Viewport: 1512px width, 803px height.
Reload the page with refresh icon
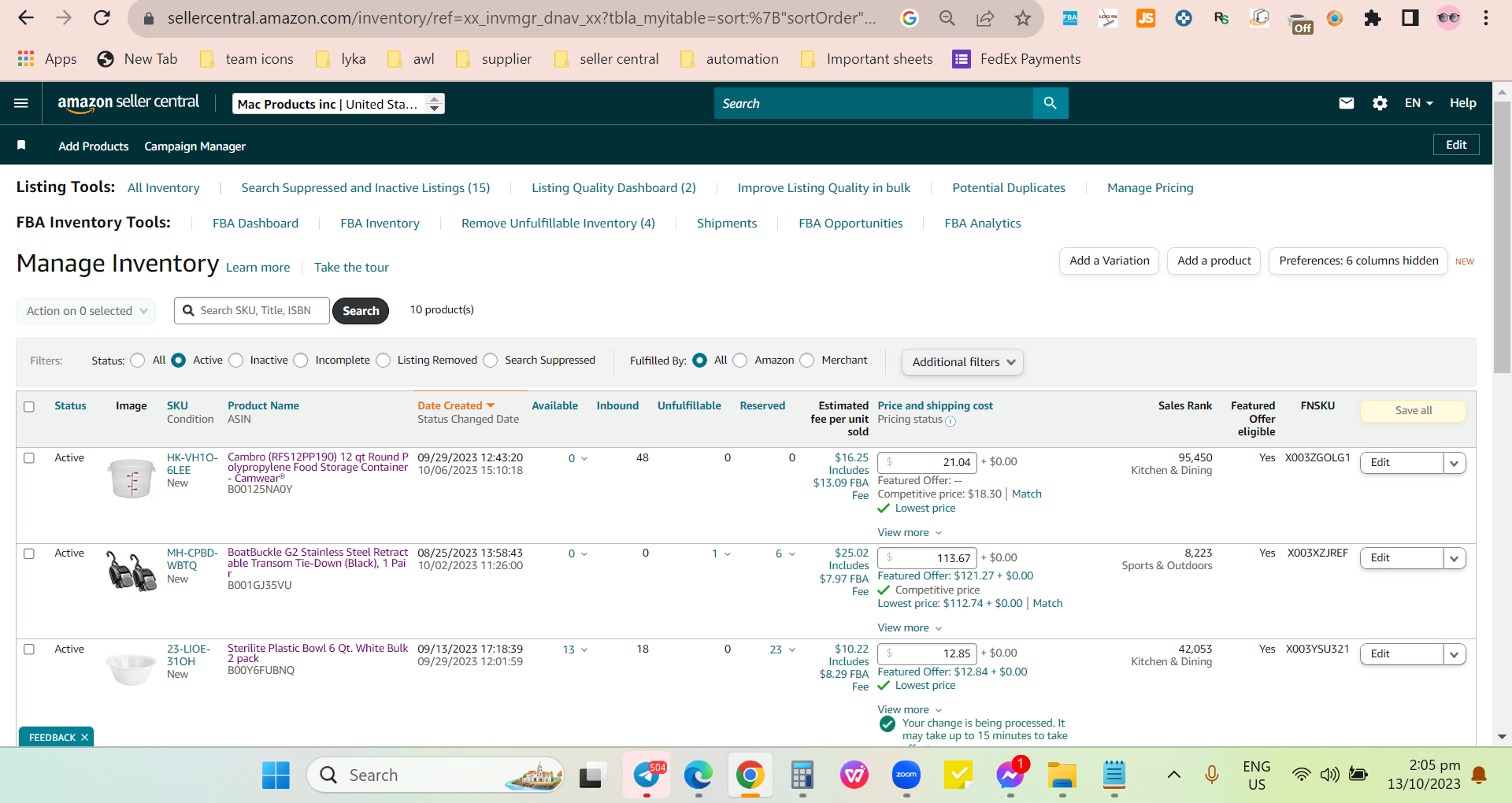coord(102,17)
